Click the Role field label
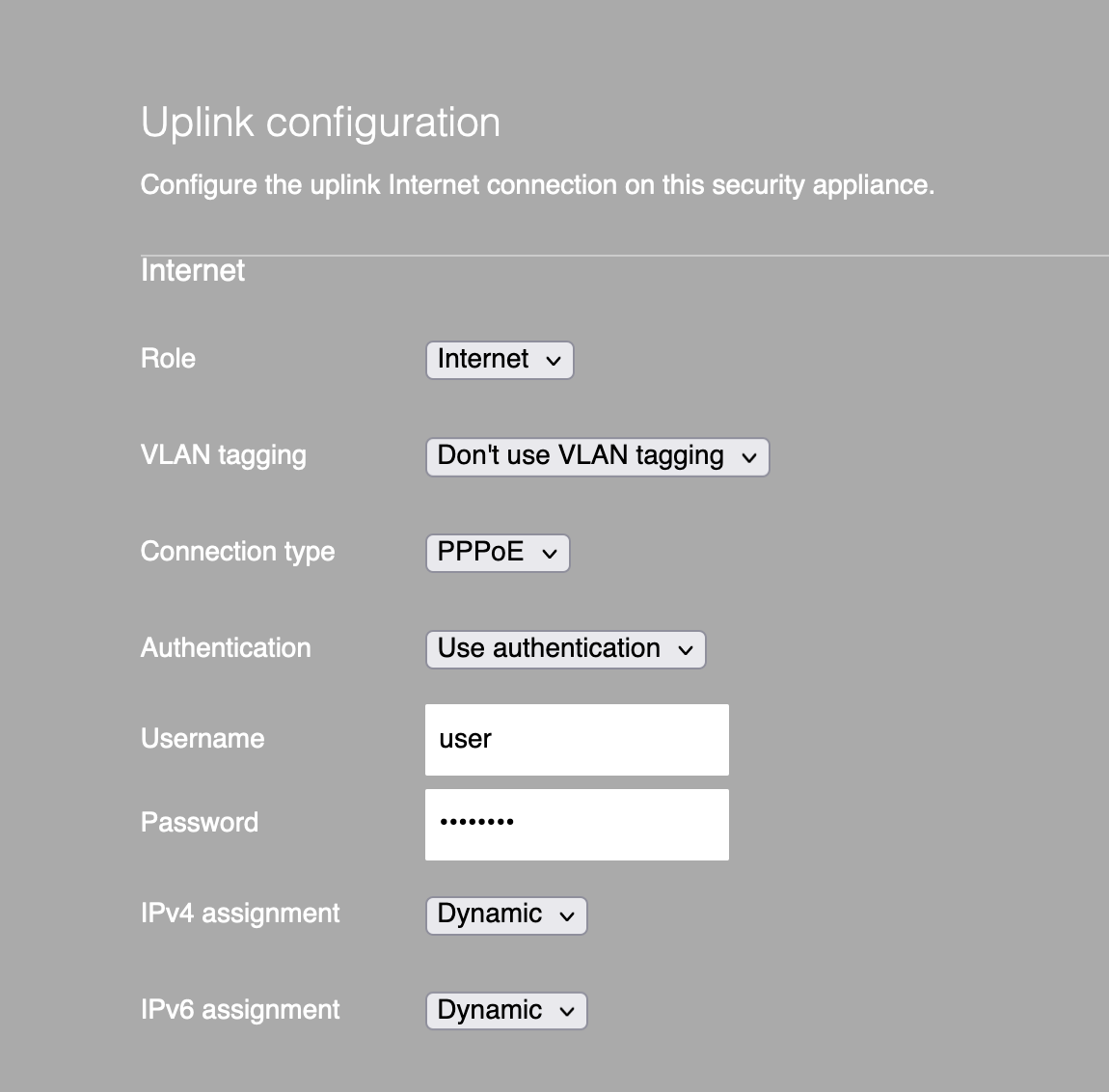1109x1092 pixels. pos(169,358)
